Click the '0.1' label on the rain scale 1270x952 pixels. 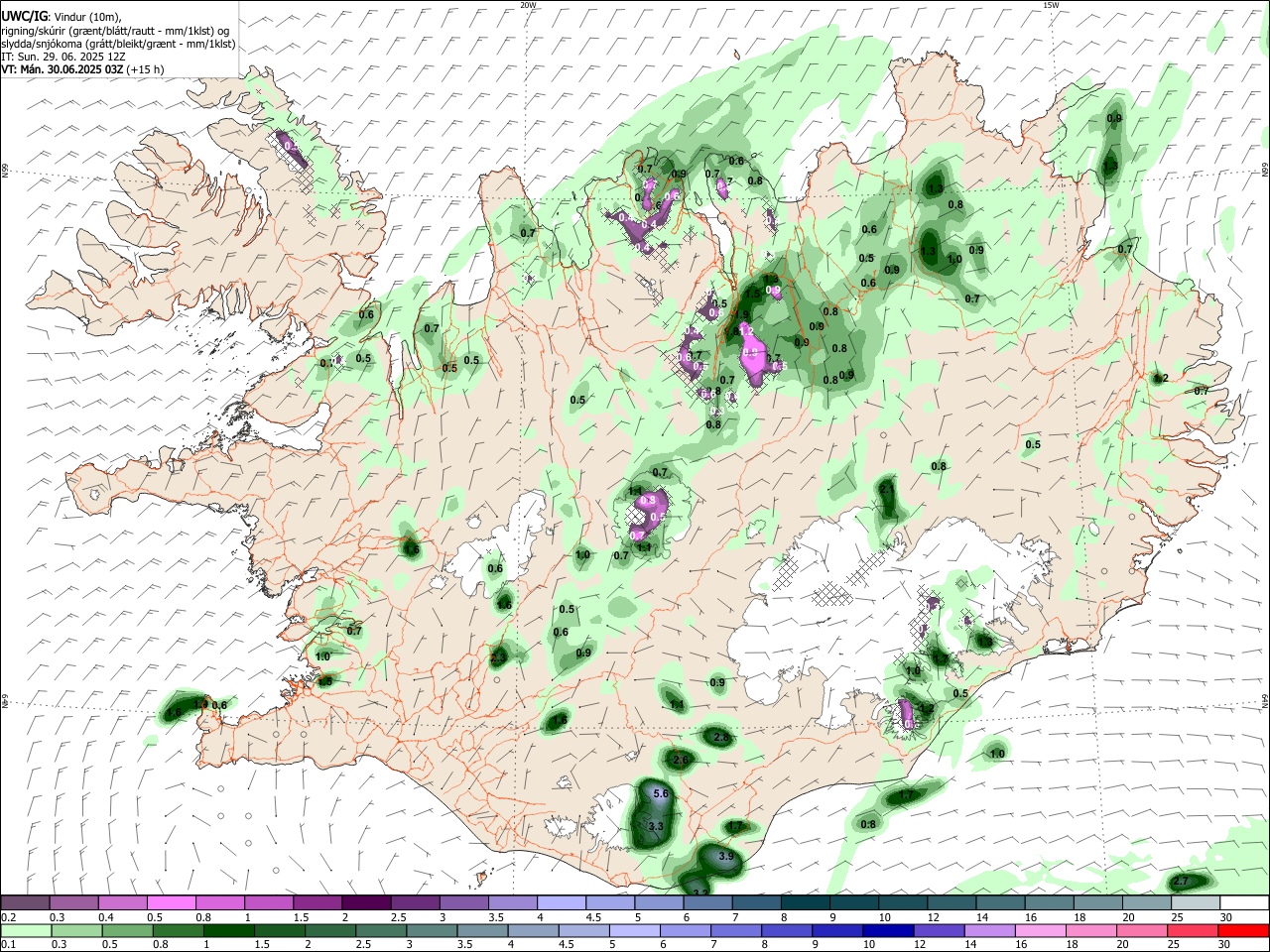[9, 944]
